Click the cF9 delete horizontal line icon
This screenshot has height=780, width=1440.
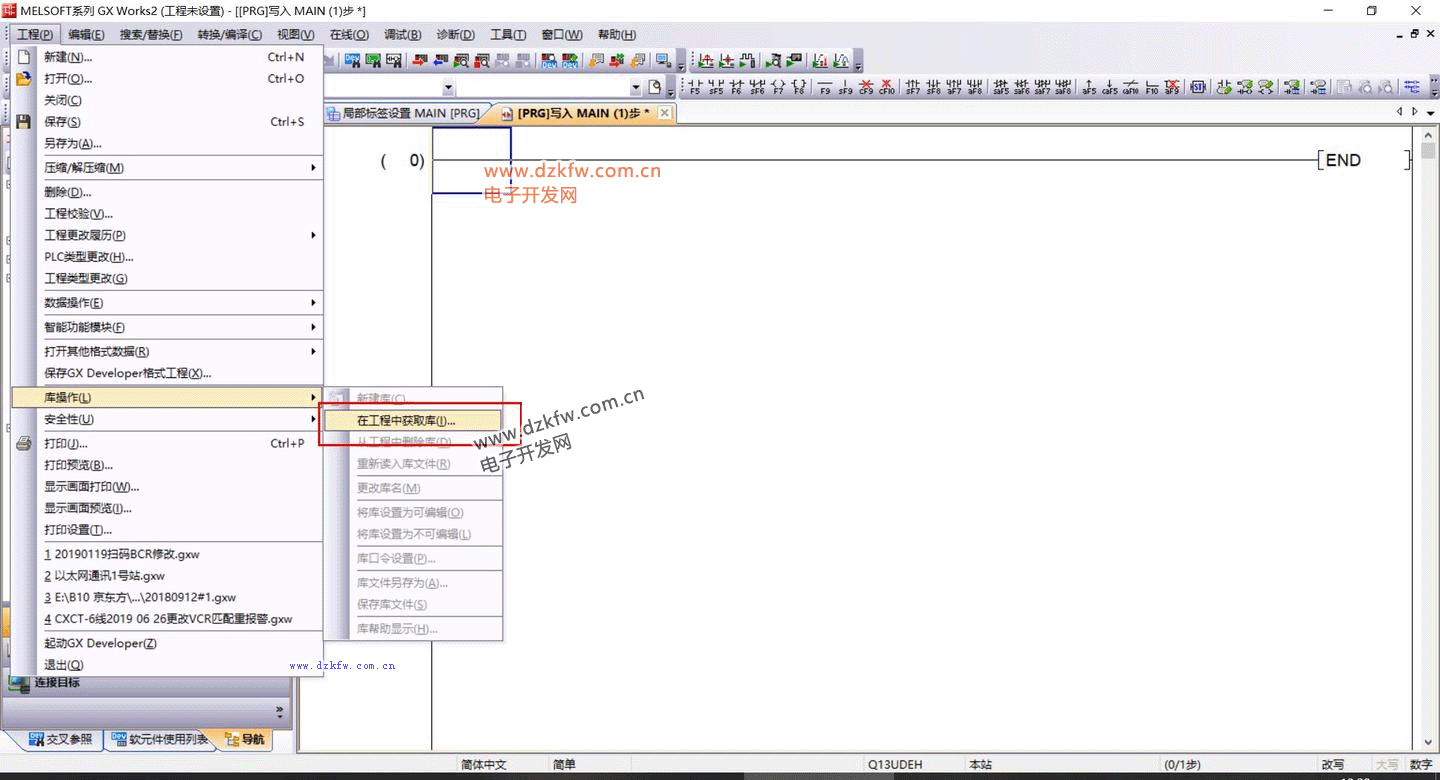(x=866, y=87)
